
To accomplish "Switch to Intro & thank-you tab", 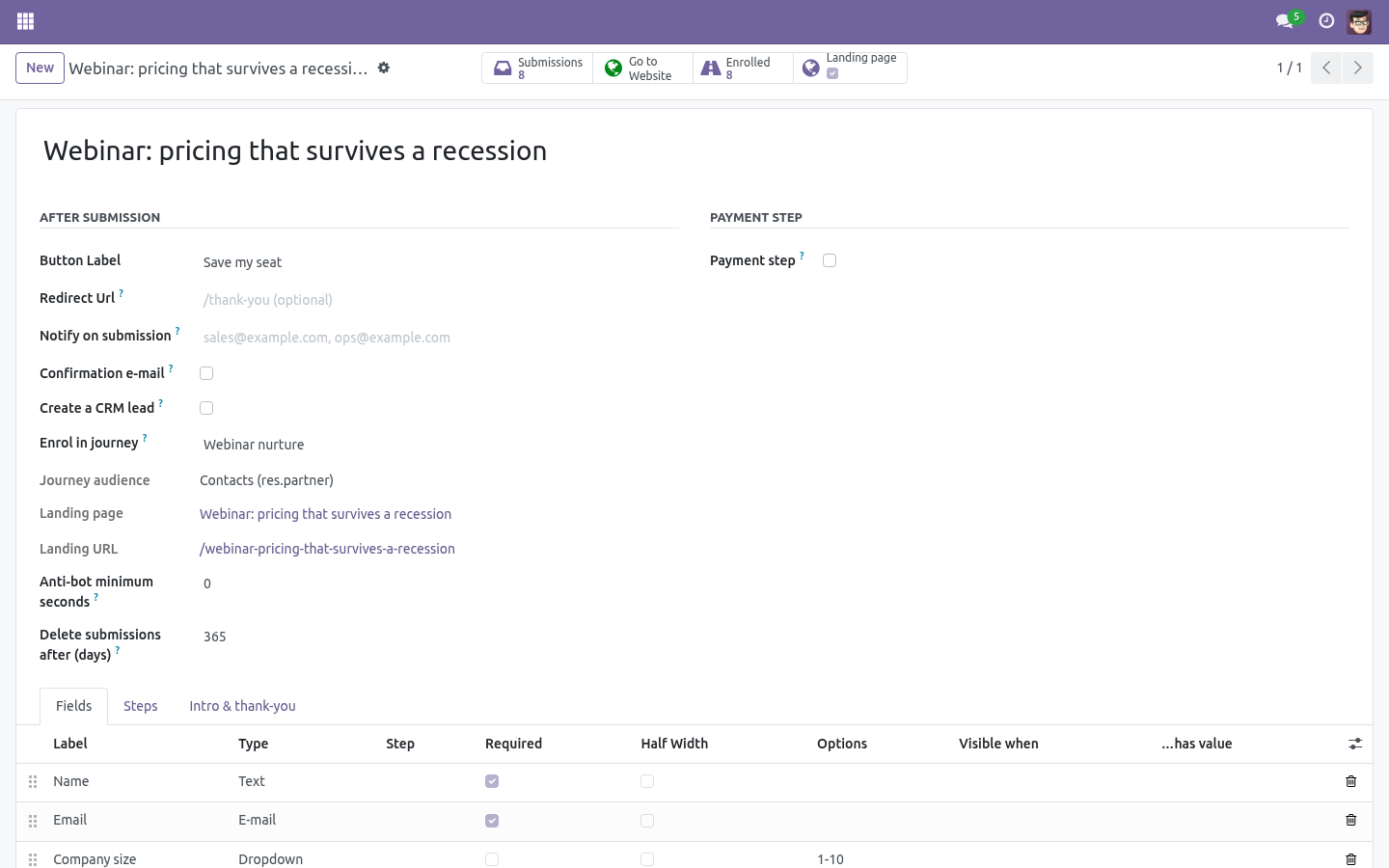I will point(242,706).
